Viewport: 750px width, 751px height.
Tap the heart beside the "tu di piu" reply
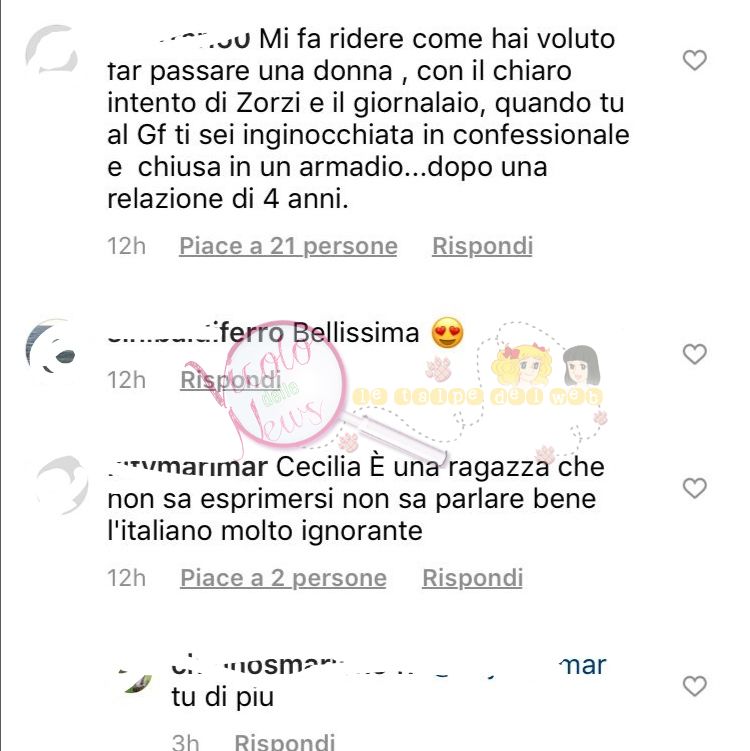pyautogui.click(x=694, y=686)
